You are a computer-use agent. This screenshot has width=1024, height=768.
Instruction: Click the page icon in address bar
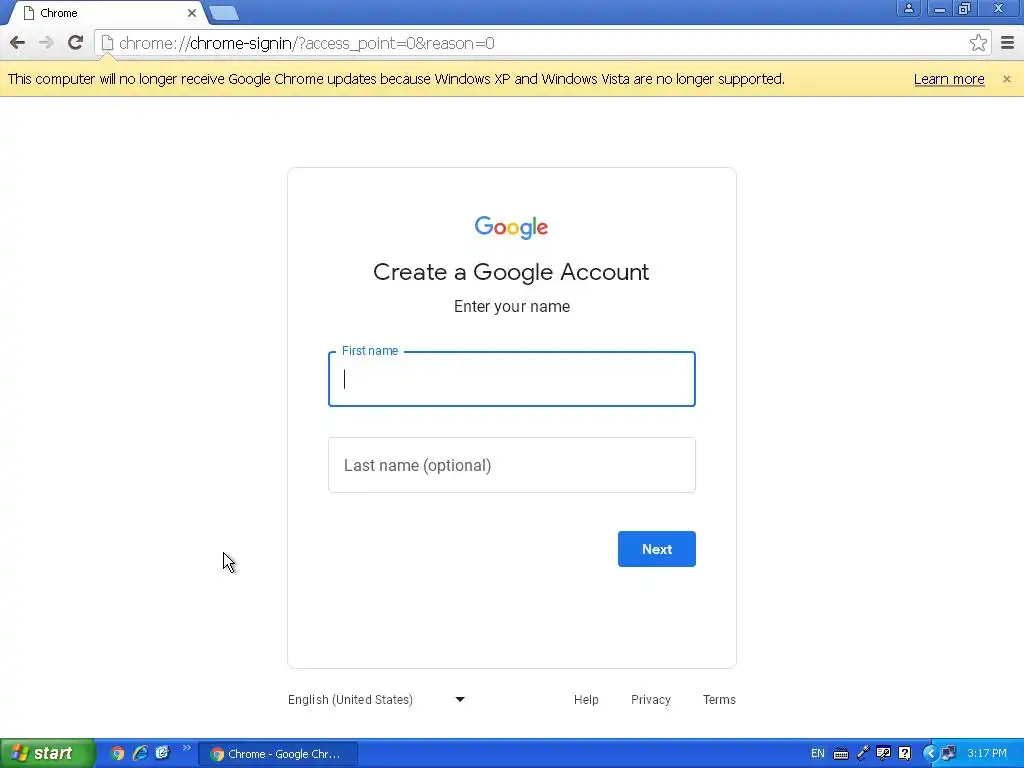click(107, 43)
